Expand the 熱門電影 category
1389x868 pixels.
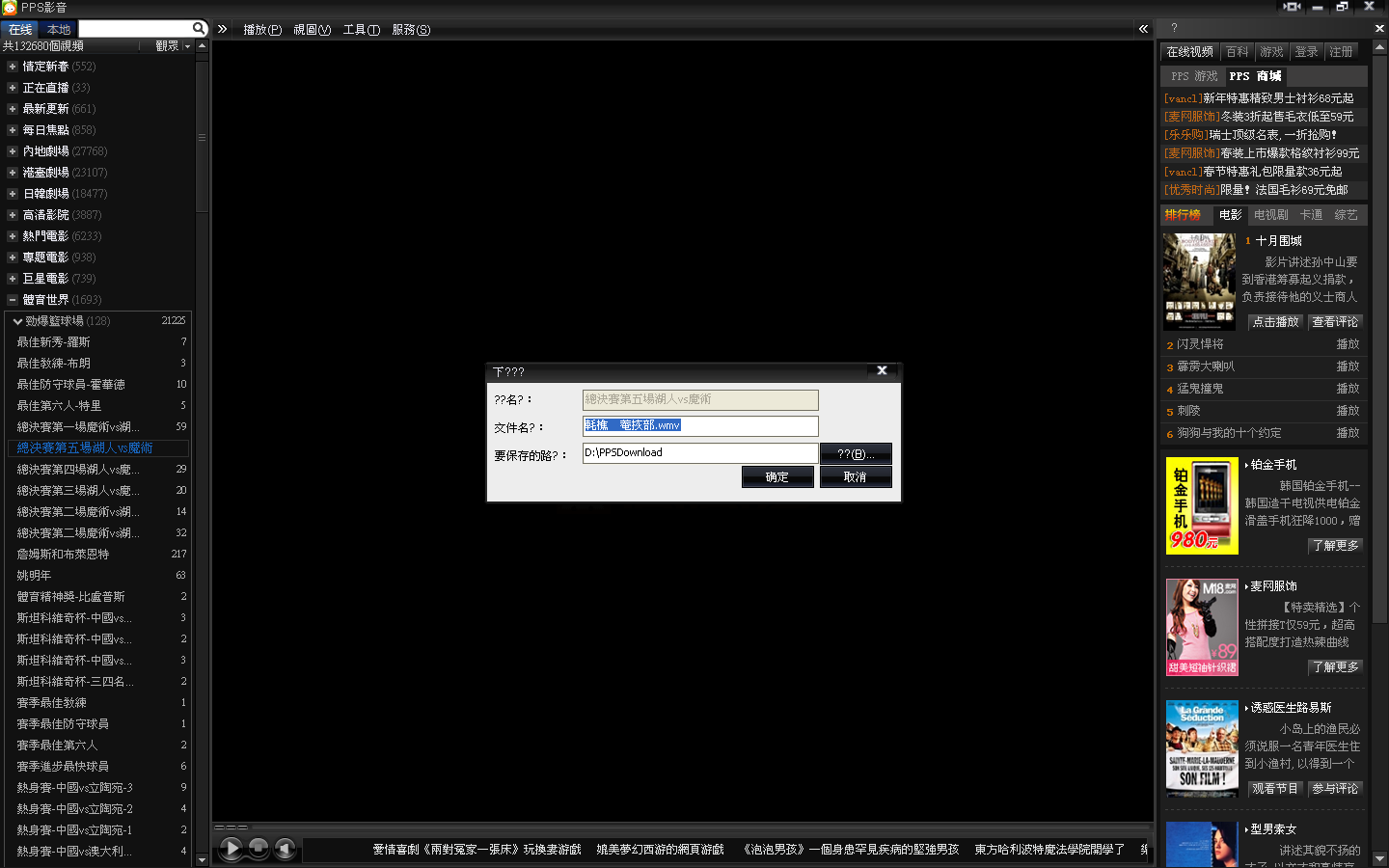pyautogui.click(x=13, y=236)
